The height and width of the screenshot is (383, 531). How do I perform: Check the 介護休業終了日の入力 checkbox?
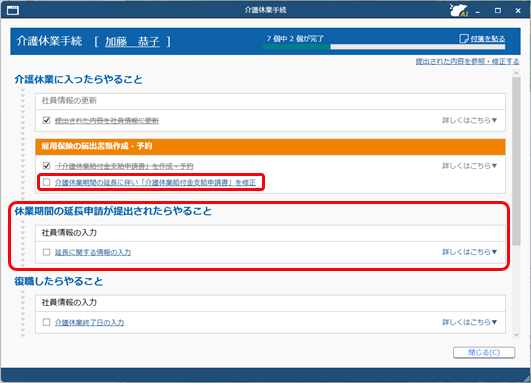pyautogui.click(x=46, y=322)
